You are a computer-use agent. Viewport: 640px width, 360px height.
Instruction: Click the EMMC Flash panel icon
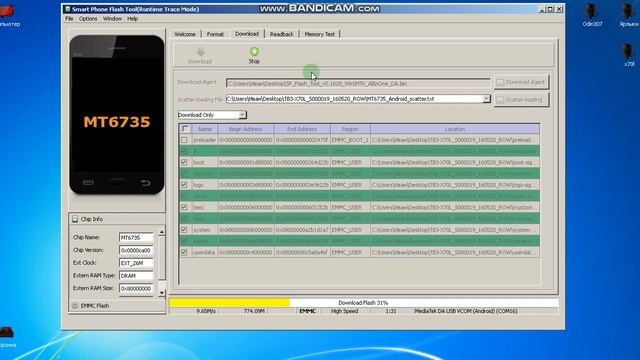coord(75,306)
